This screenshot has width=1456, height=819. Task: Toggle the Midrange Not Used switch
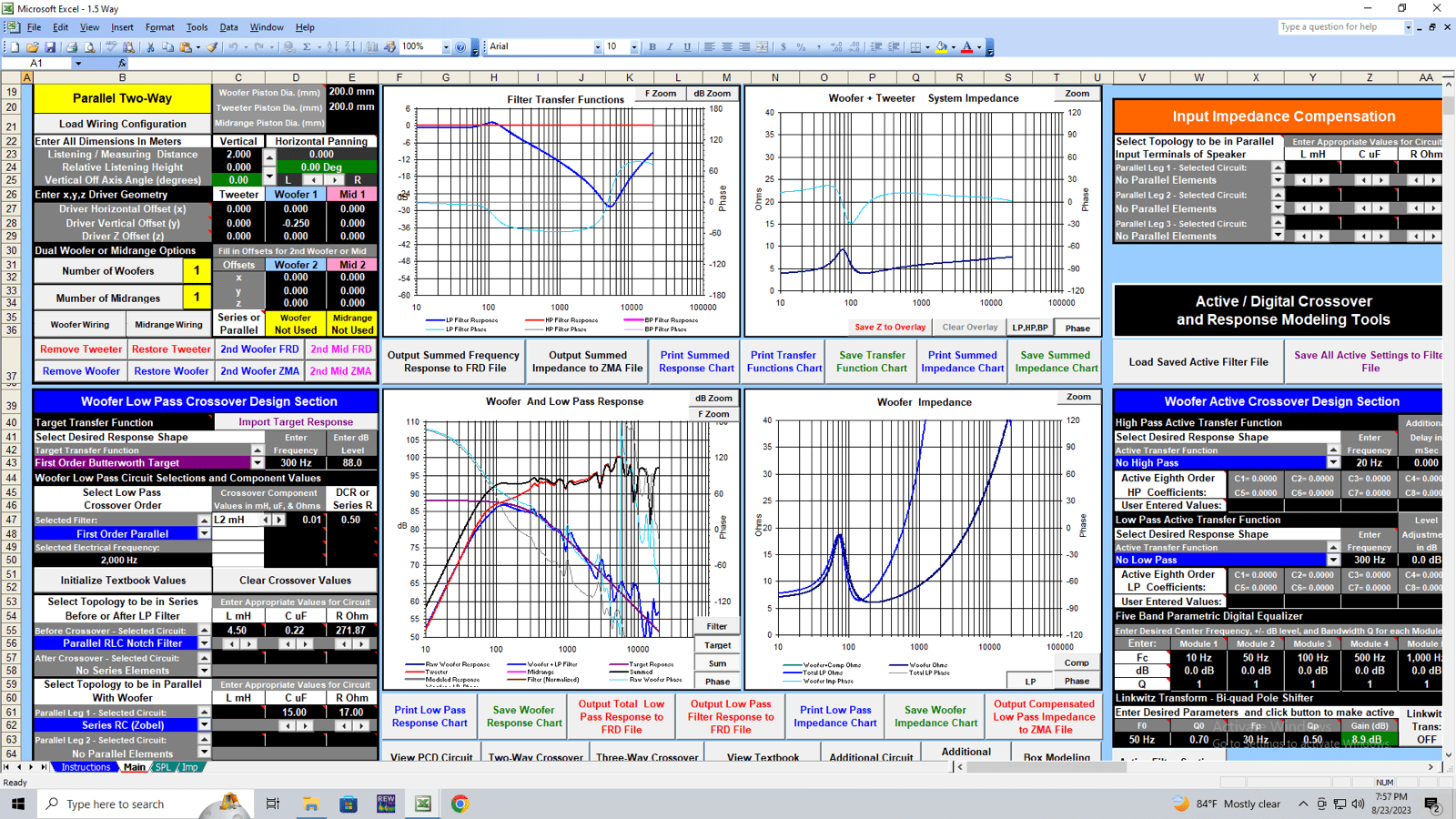[352, 324]
